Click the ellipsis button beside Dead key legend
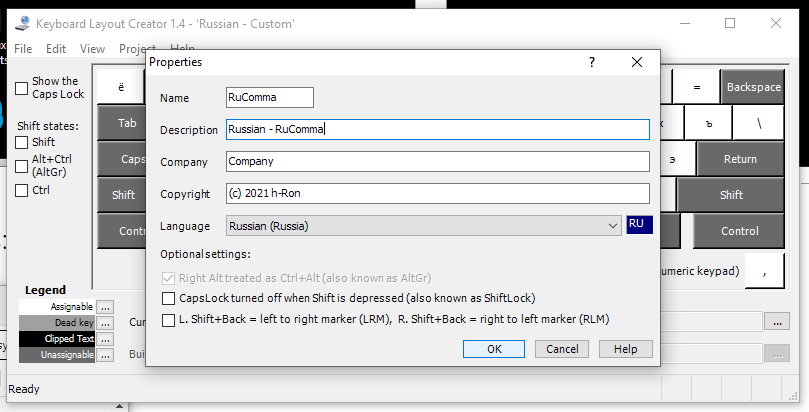 [x=105, y=323]
